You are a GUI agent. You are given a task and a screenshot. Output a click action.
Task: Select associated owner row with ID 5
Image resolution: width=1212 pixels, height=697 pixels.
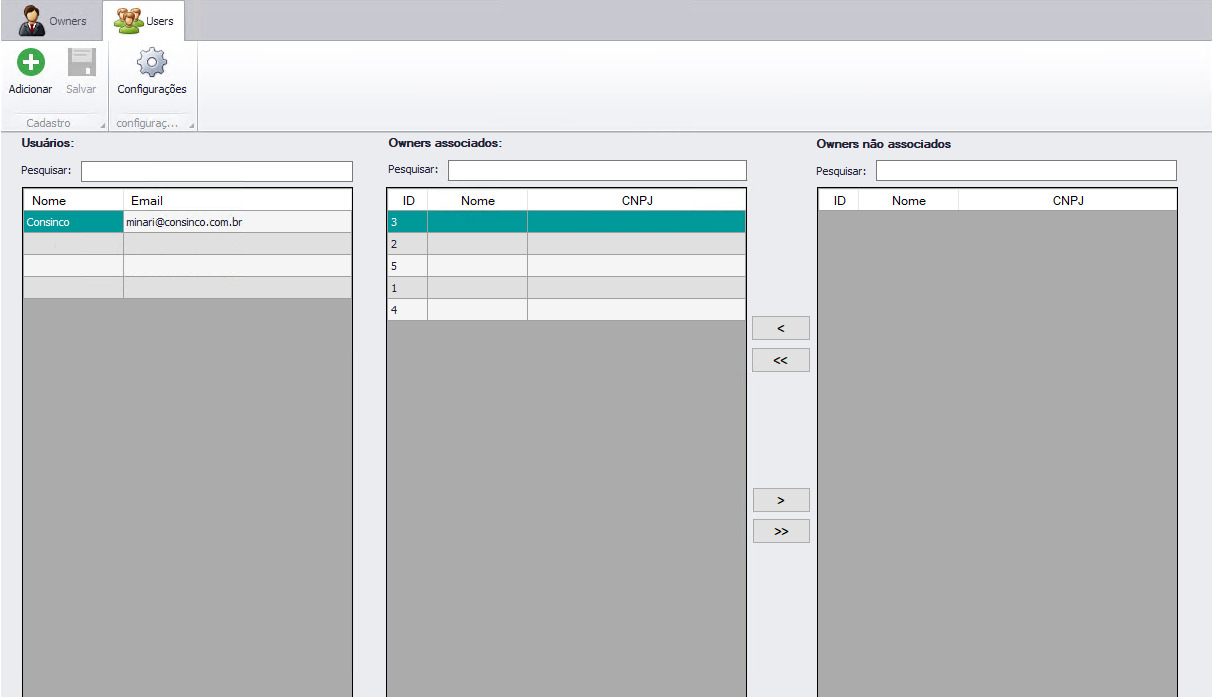tap(566, 266)
